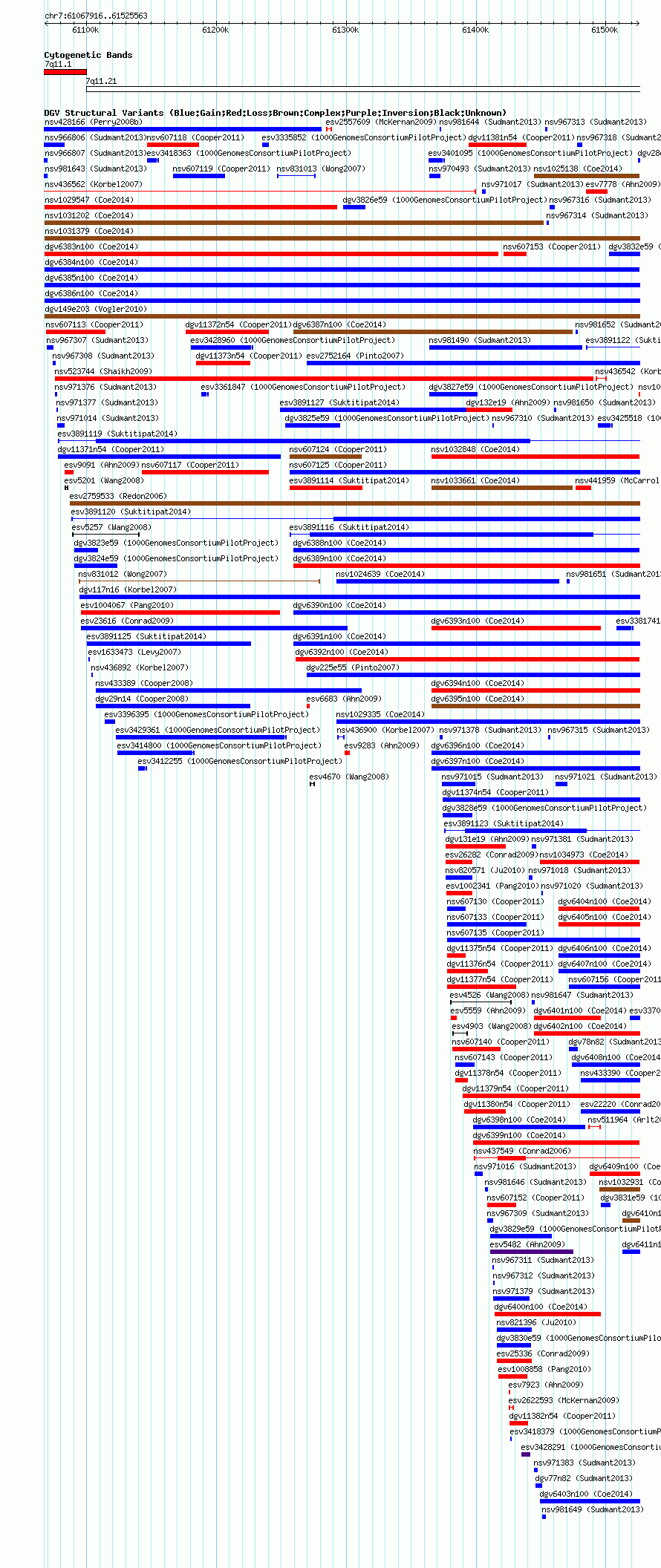Click the nsv433389 (Cooper2008) label

[x=144, y=683]
